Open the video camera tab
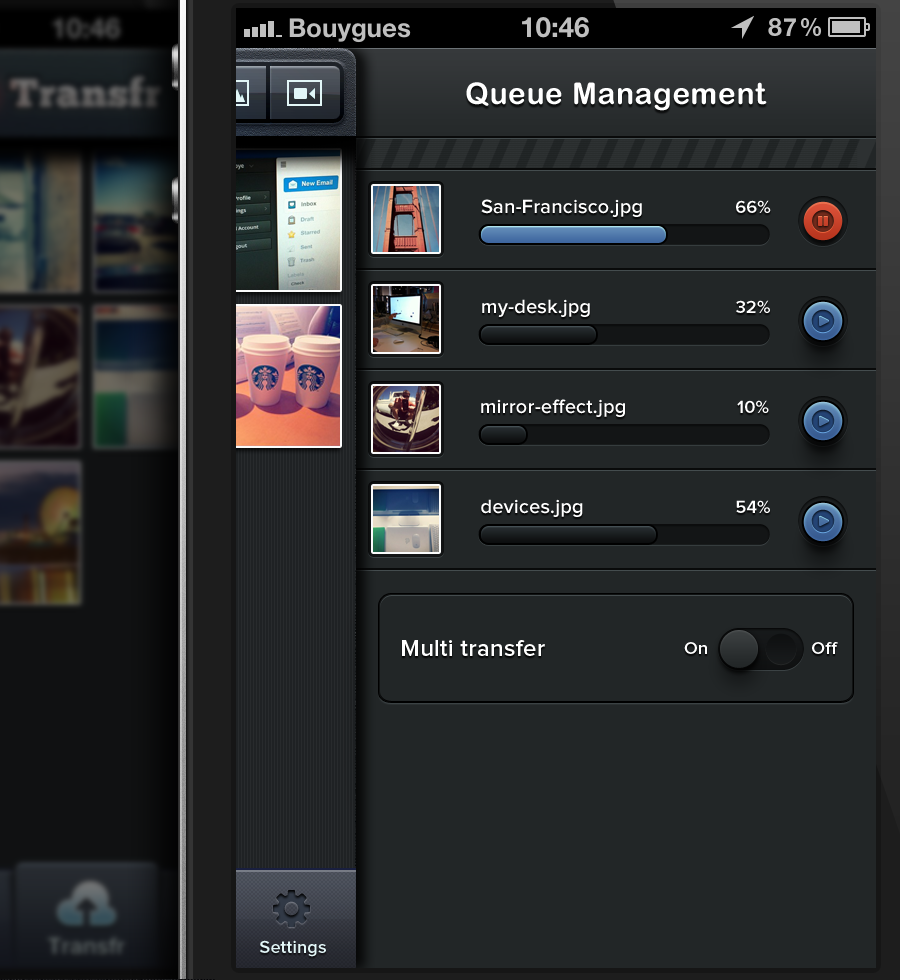The height and width of the screenshot is (980, 900). [304, 94]
